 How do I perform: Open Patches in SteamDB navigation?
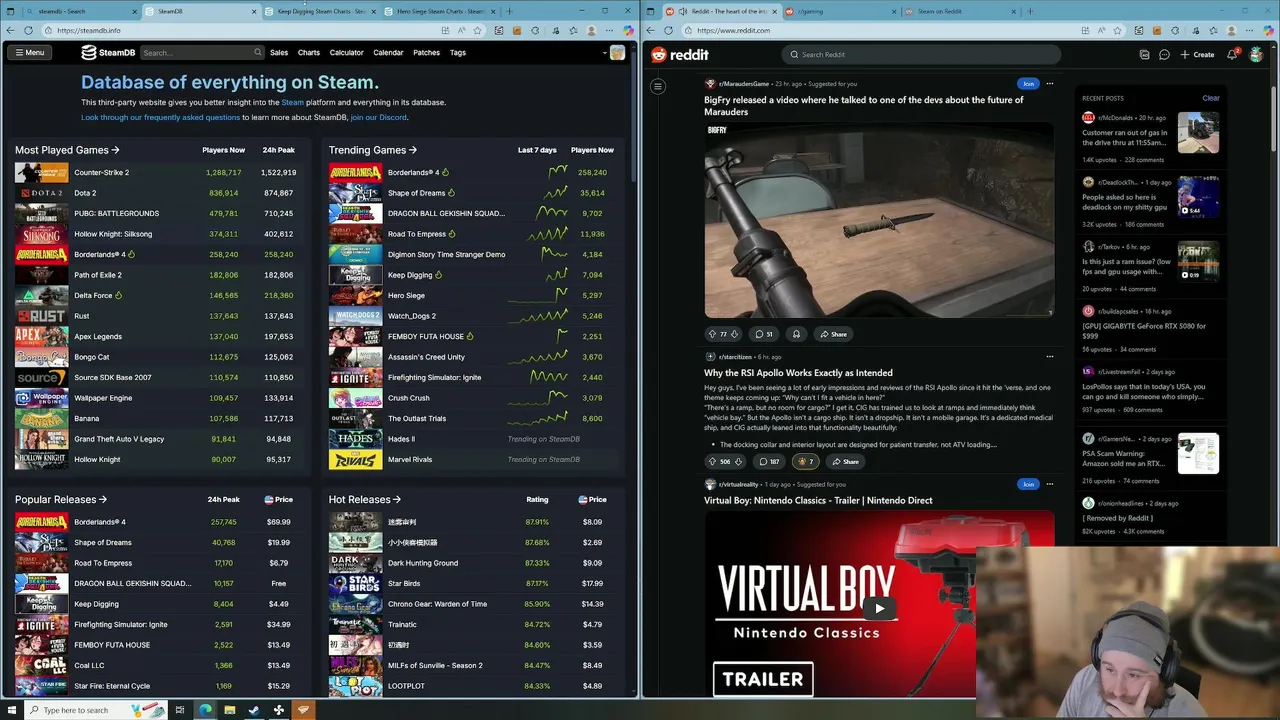tap(427, 52)
